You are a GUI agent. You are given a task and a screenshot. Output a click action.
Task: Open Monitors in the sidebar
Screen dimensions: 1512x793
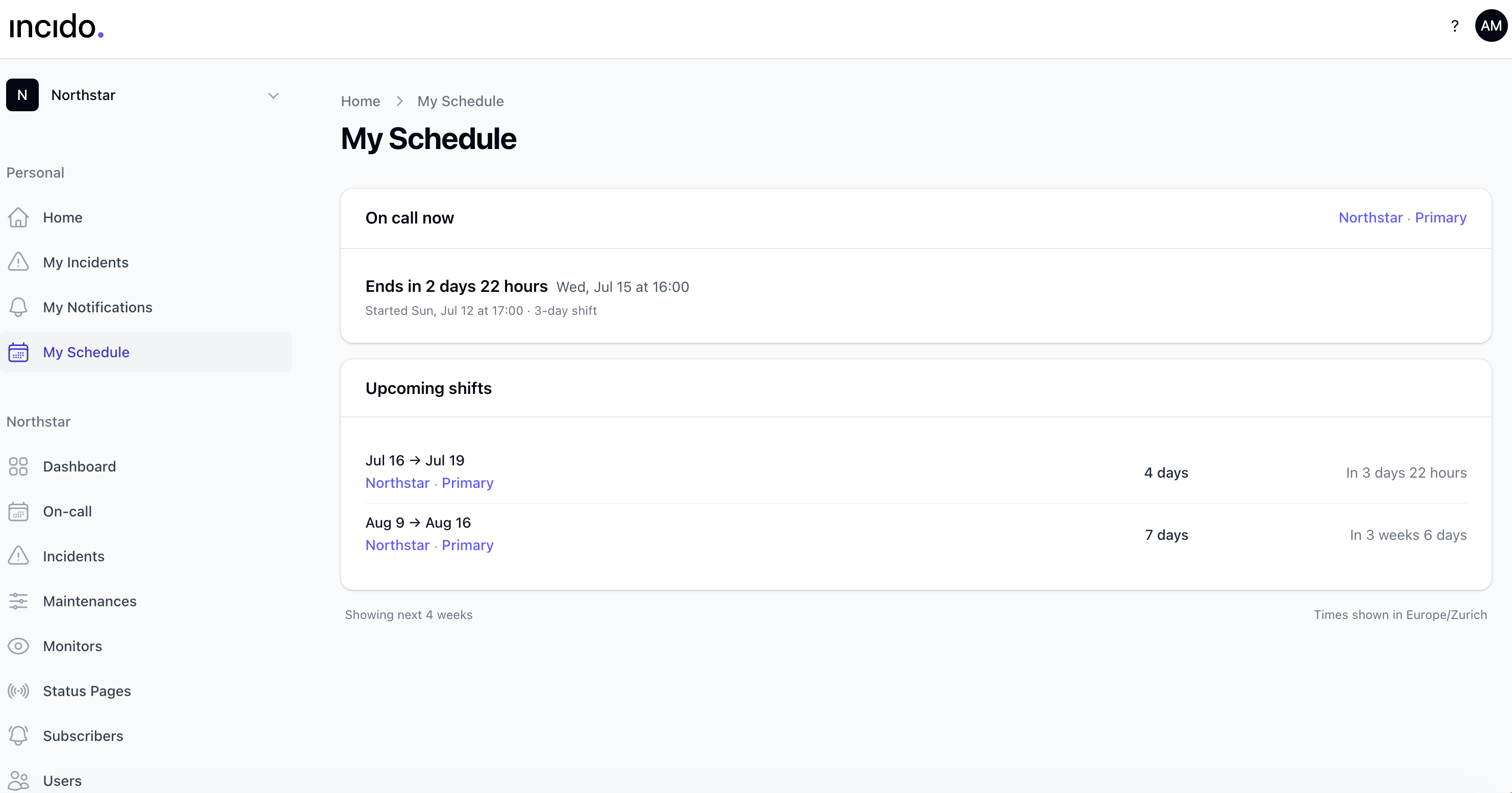tap(145, 646)
